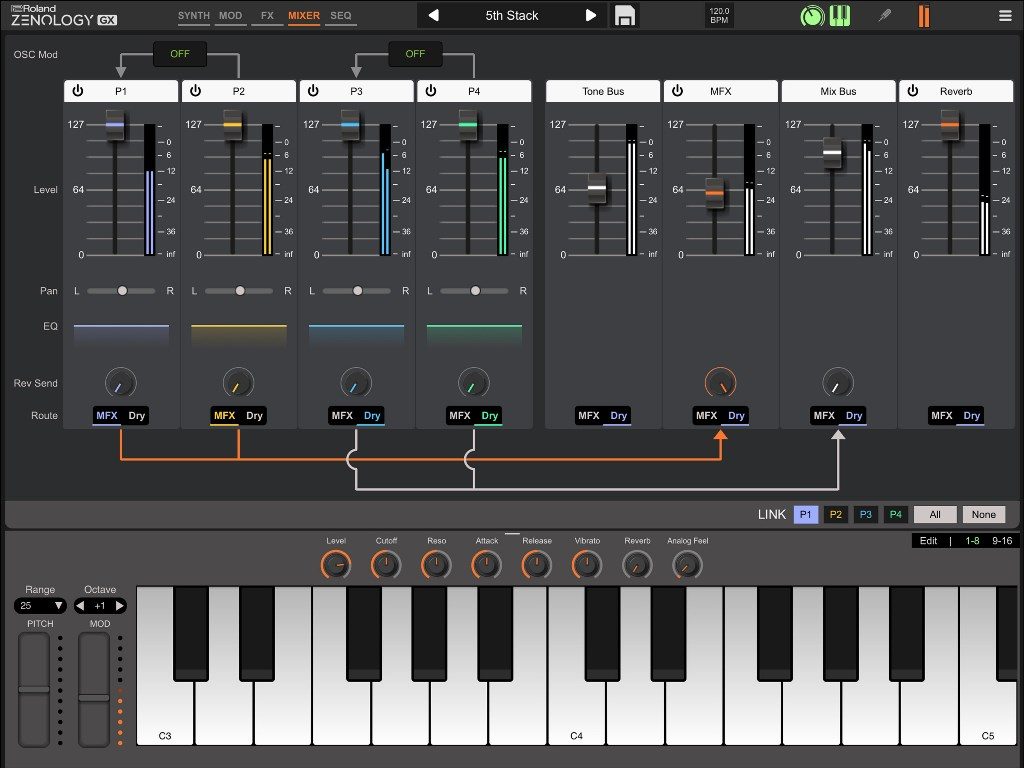Click the P3 pan slider knob
This screenshot has width=1024, height=768.
click(357, 291)
